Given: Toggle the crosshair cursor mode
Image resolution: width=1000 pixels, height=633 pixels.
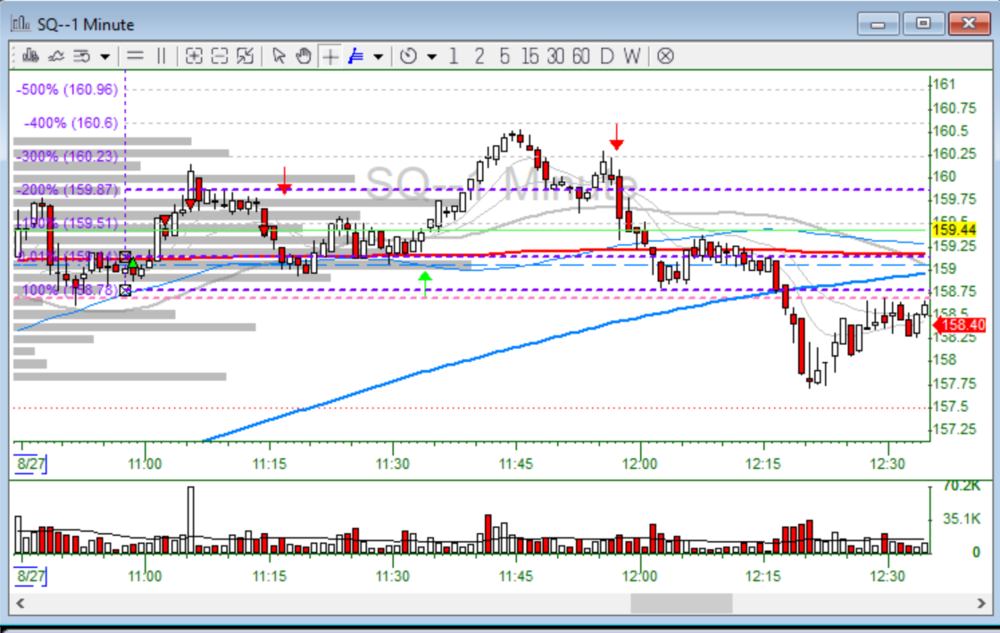Looking at the screenshot, I should click(330, 56).
